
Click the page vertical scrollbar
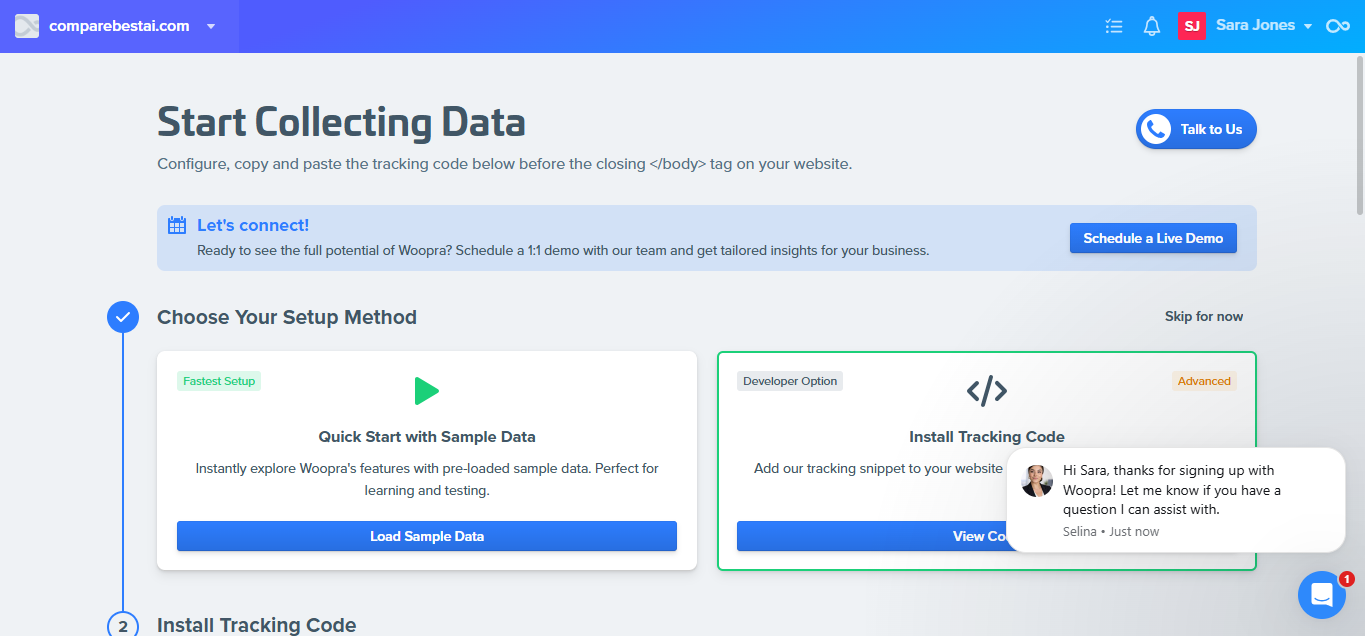1360,134
